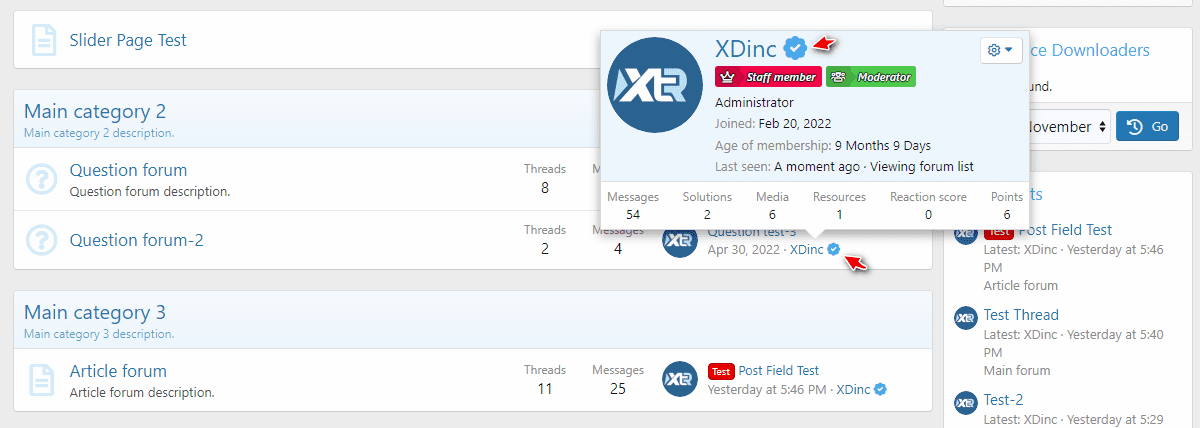Click the green Moderator badge
The width and height of the screenshot is (1200, 428).
tap(871, 76)
